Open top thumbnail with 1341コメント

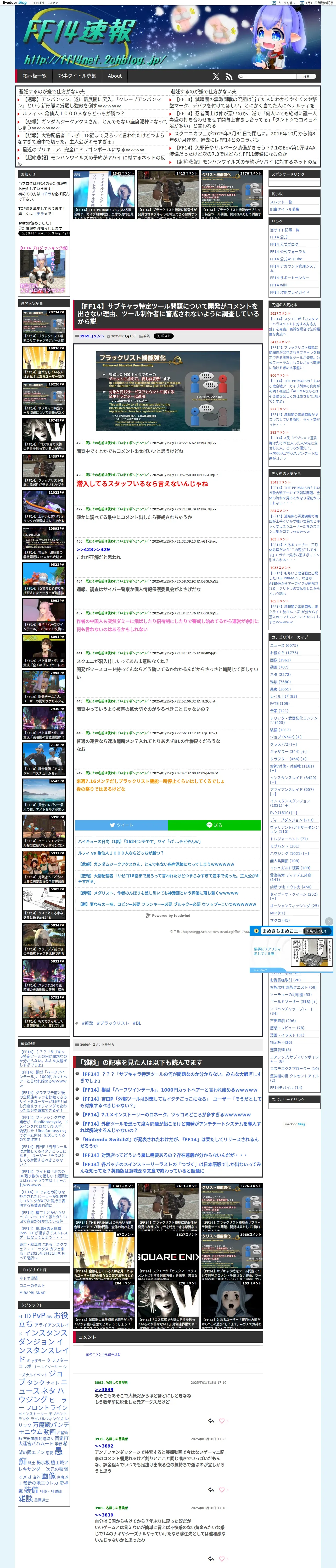[104, 194]
